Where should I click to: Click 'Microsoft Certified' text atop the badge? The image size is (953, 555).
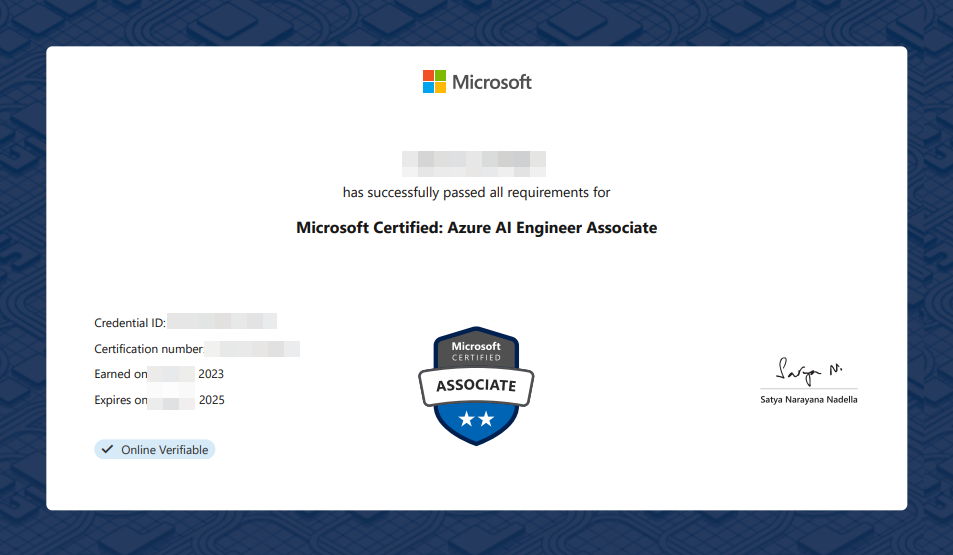[476, 351]
